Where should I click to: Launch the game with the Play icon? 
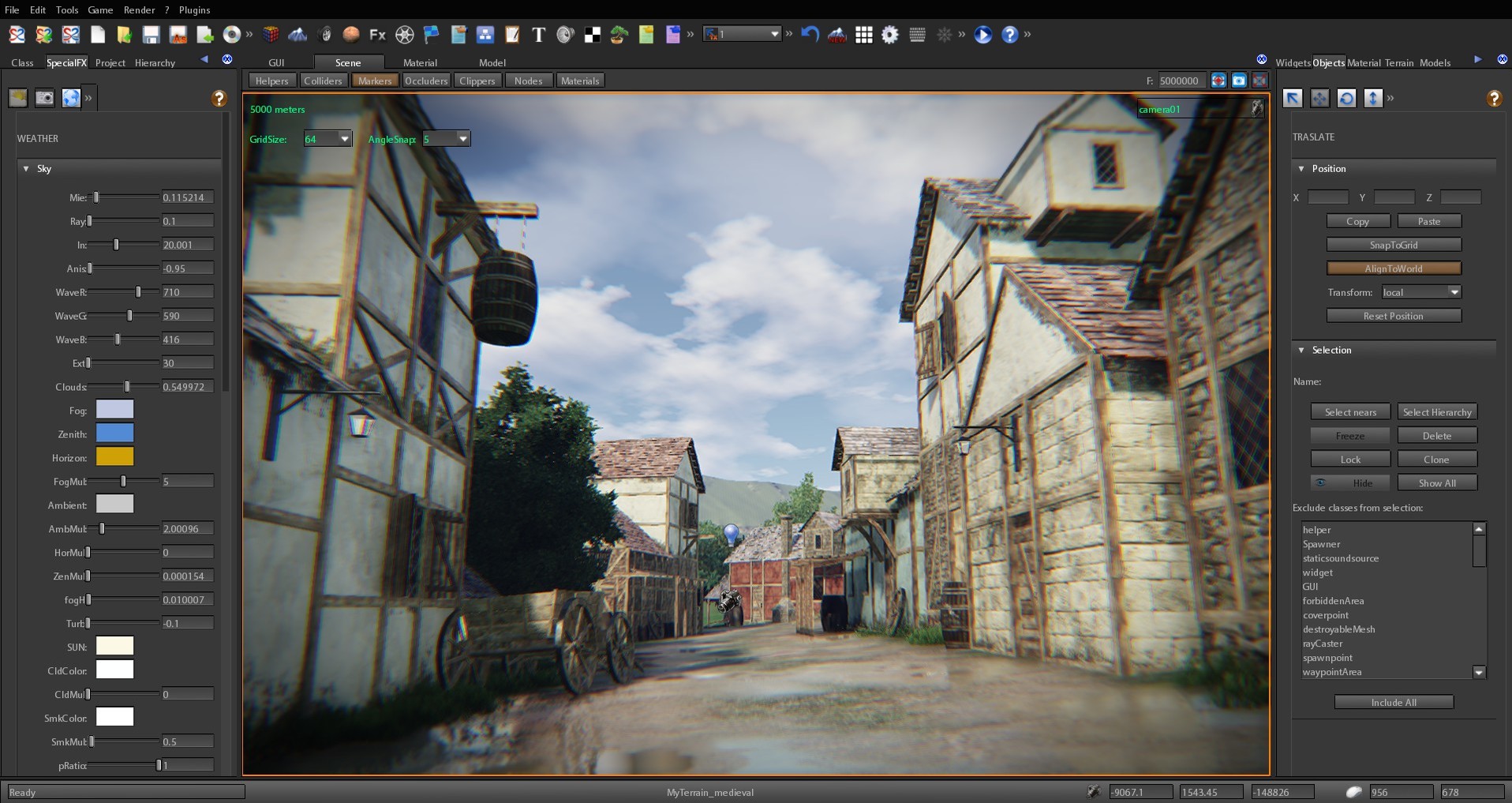(983, 34)
